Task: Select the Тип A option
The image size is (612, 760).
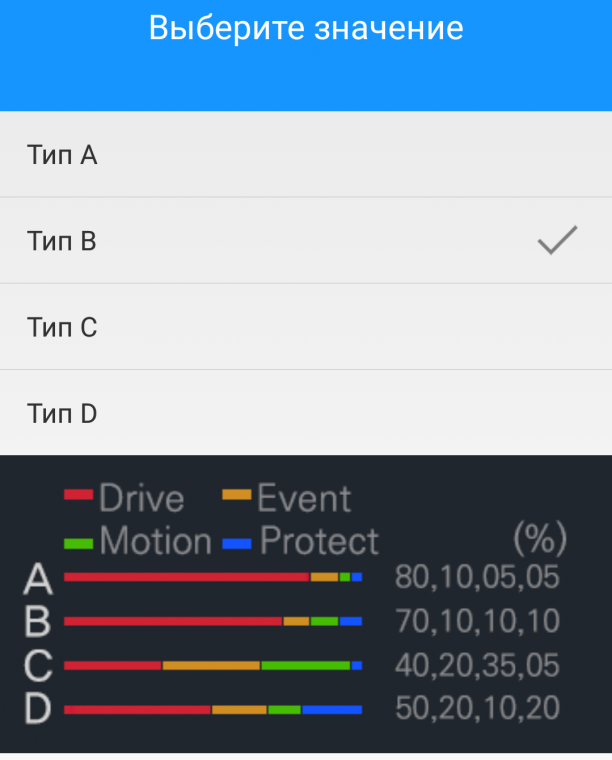Action: pyautogui.click(x=306, y=155)
